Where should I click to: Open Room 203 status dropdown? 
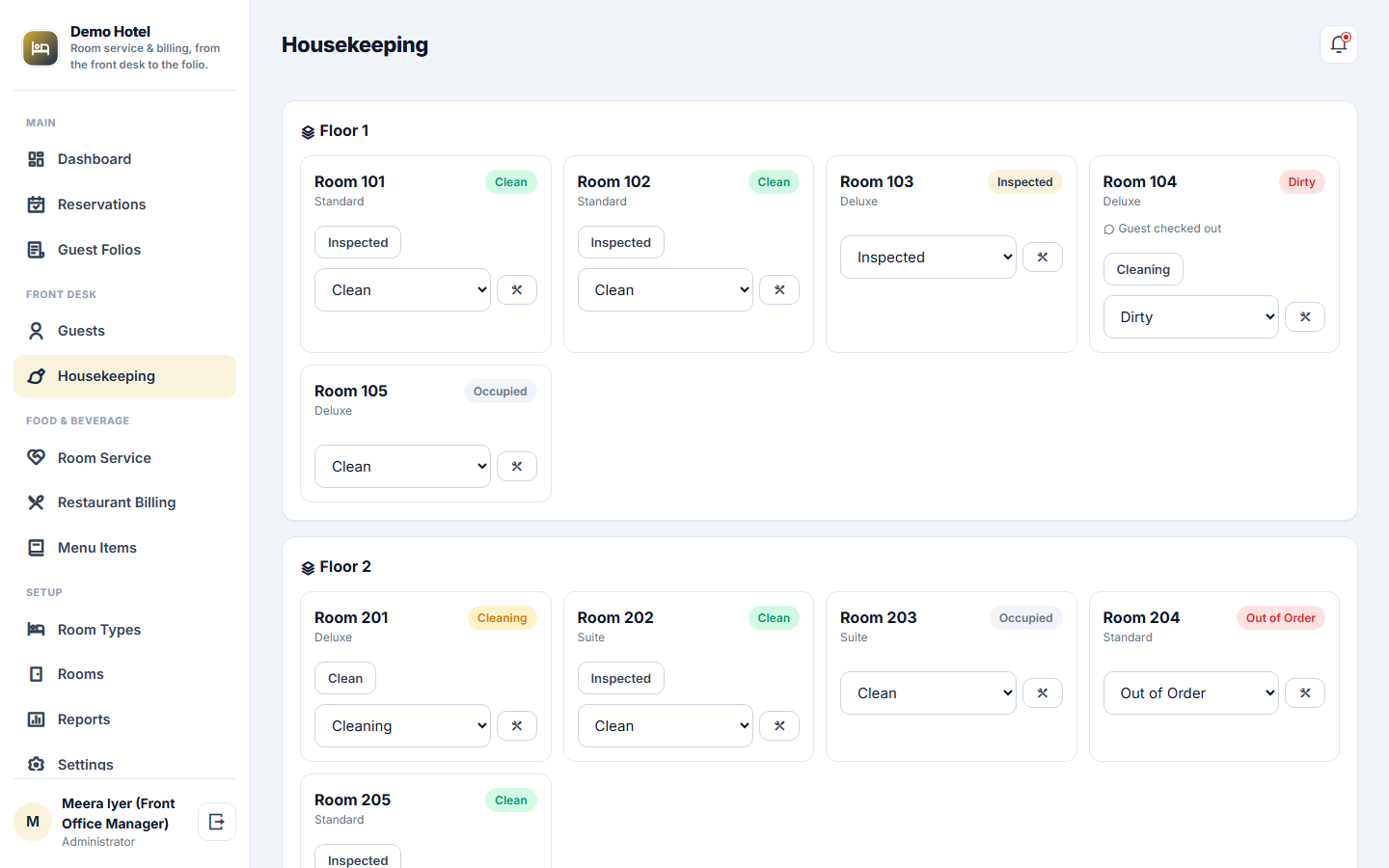click(928, 693)
